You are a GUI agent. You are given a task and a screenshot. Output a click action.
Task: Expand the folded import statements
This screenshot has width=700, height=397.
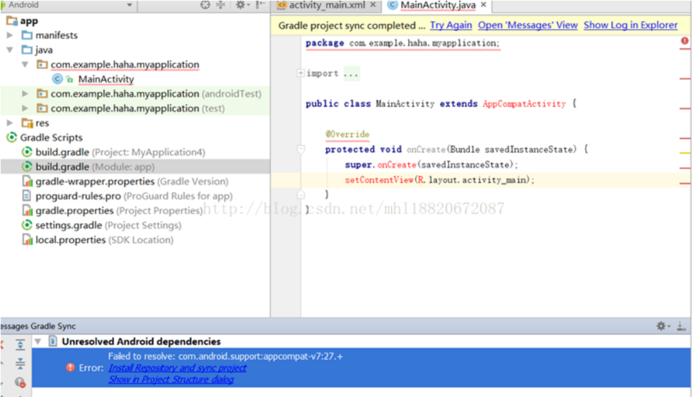pos(301,73)
